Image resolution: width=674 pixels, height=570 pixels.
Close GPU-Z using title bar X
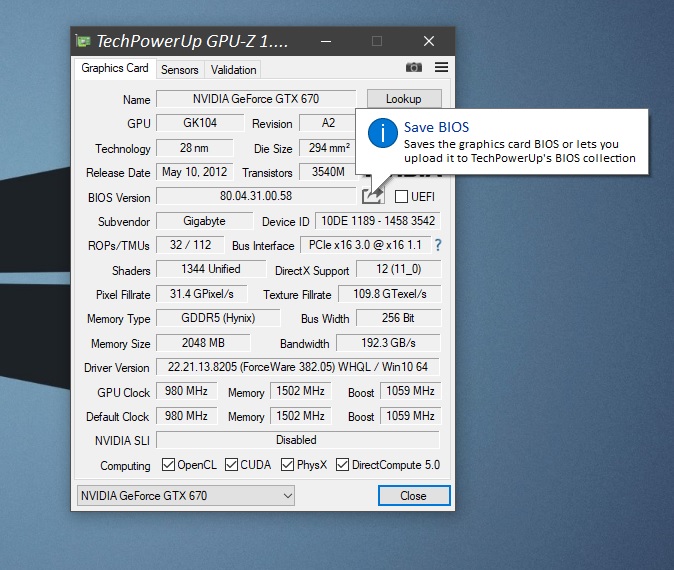[428, 41]
